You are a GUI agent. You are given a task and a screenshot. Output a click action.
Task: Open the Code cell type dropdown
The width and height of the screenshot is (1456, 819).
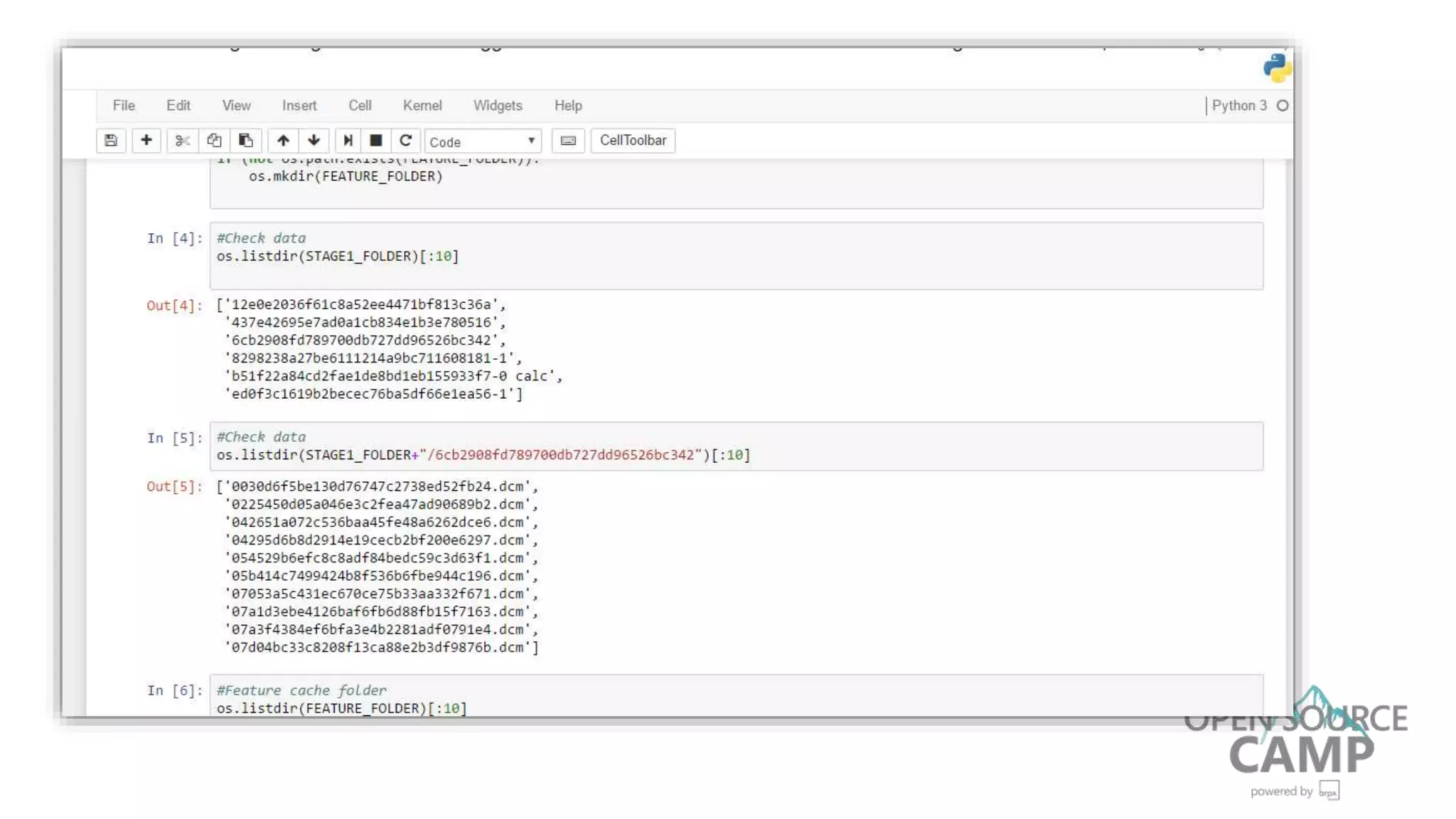(x=482, y=141)
